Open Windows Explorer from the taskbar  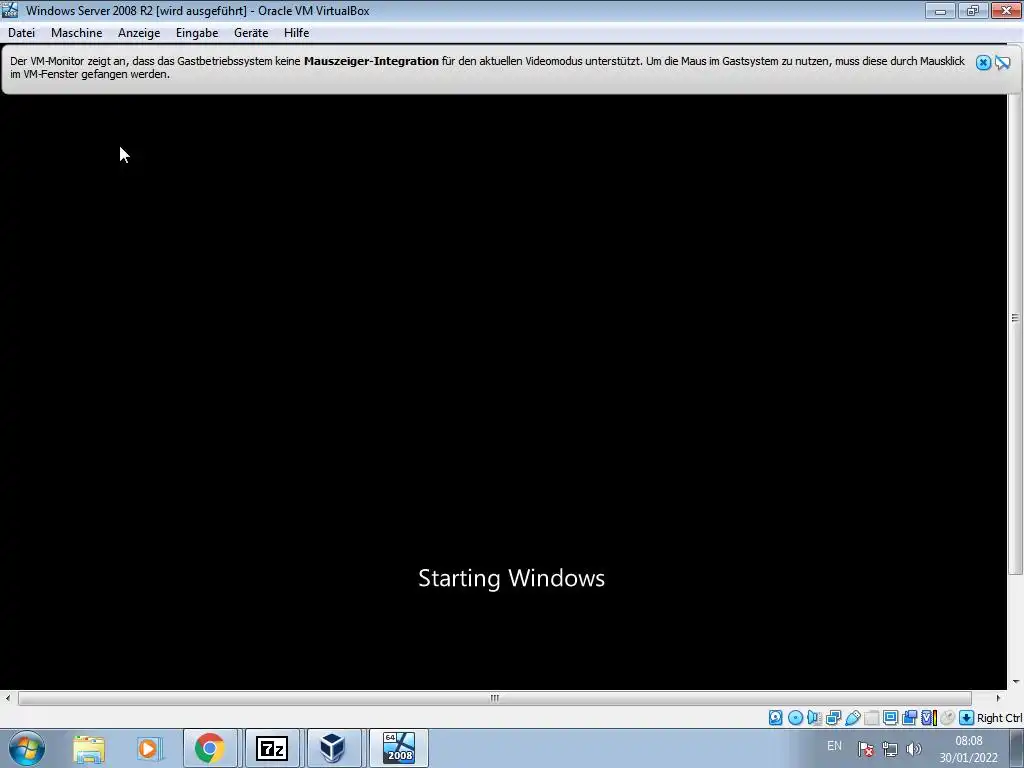click(x=89, y=748)
